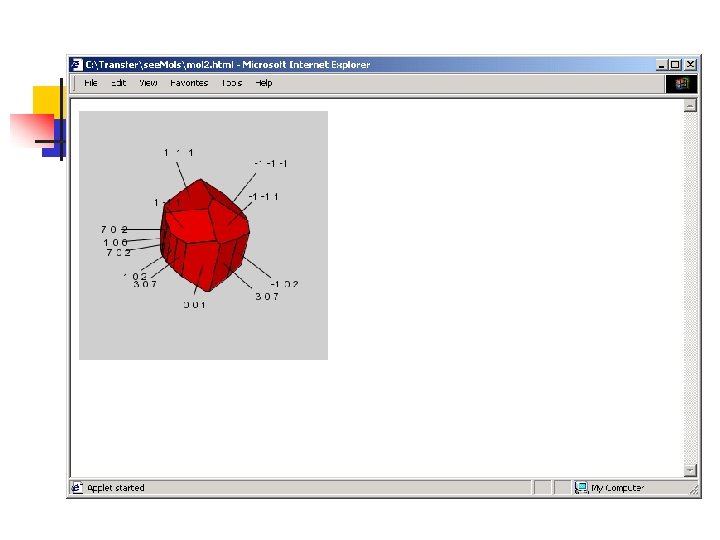Click the vertical scrollbar track
The image size is (720, 540).
pyautogui.click(x=690, y=288)
